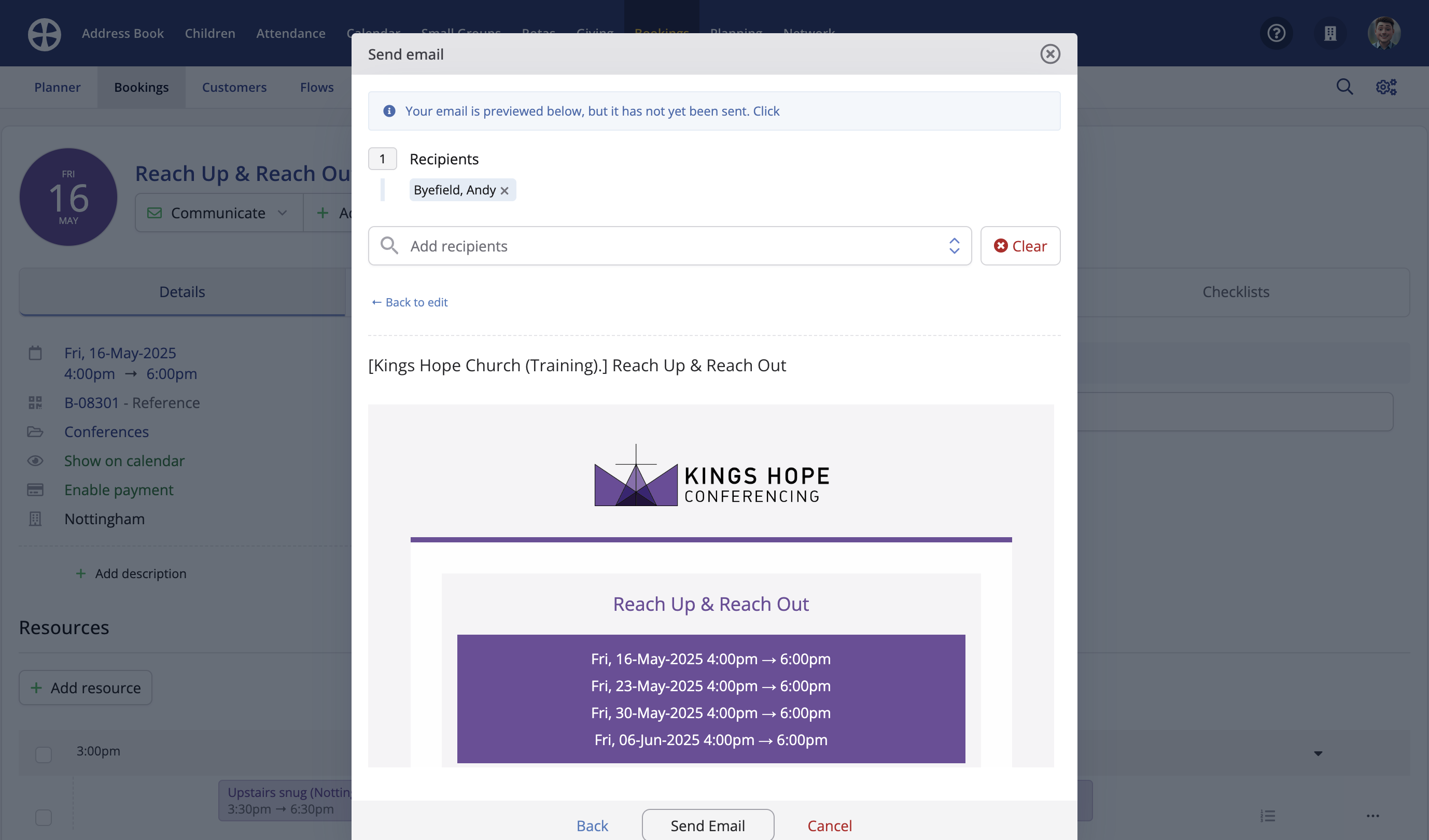Click the Send Email button

point(707,825)
